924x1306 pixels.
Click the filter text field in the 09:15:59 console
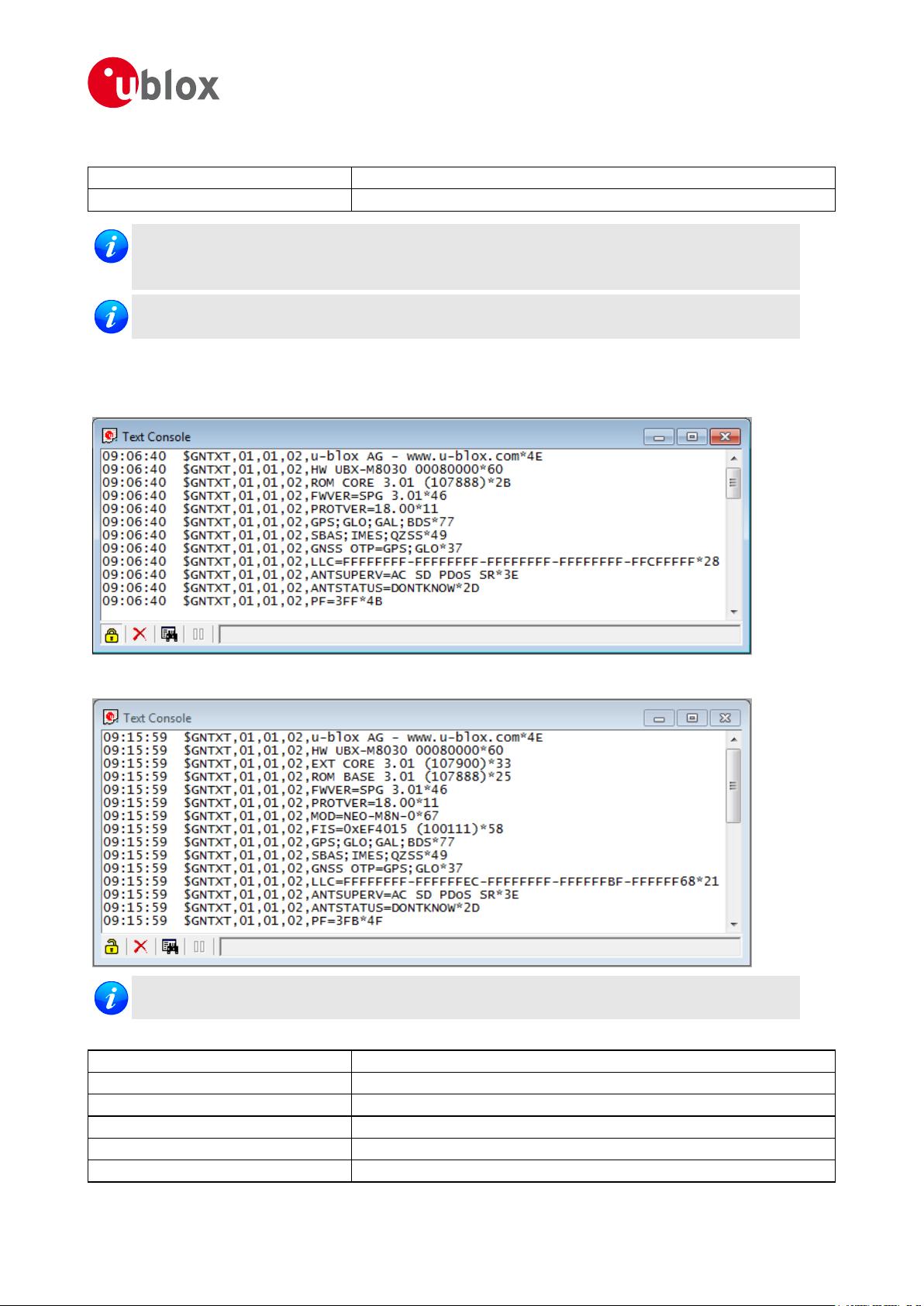pyautogui.click(x=479, y=946)
